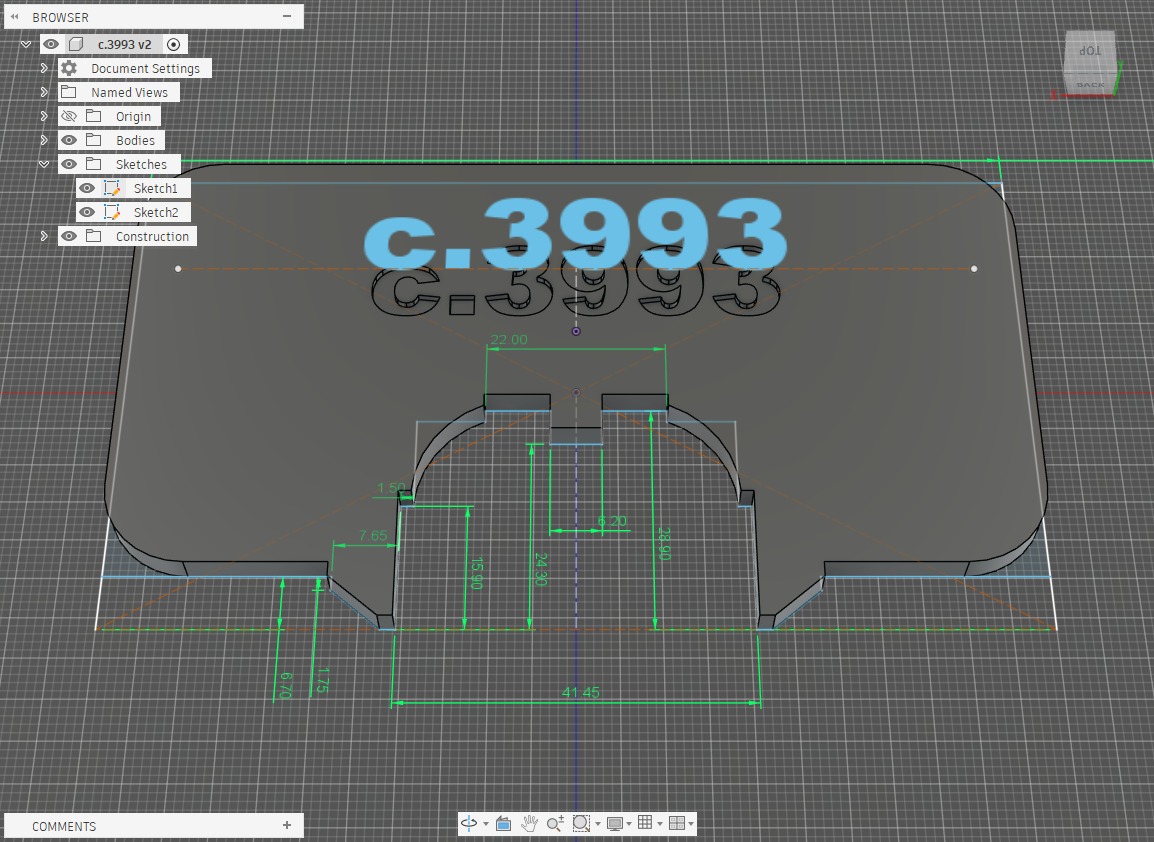The width and height of the screenshot is (1154, 842).
Task: Click the Named Views folder icon
Action: pyautogui.click(x=68, y=92)
